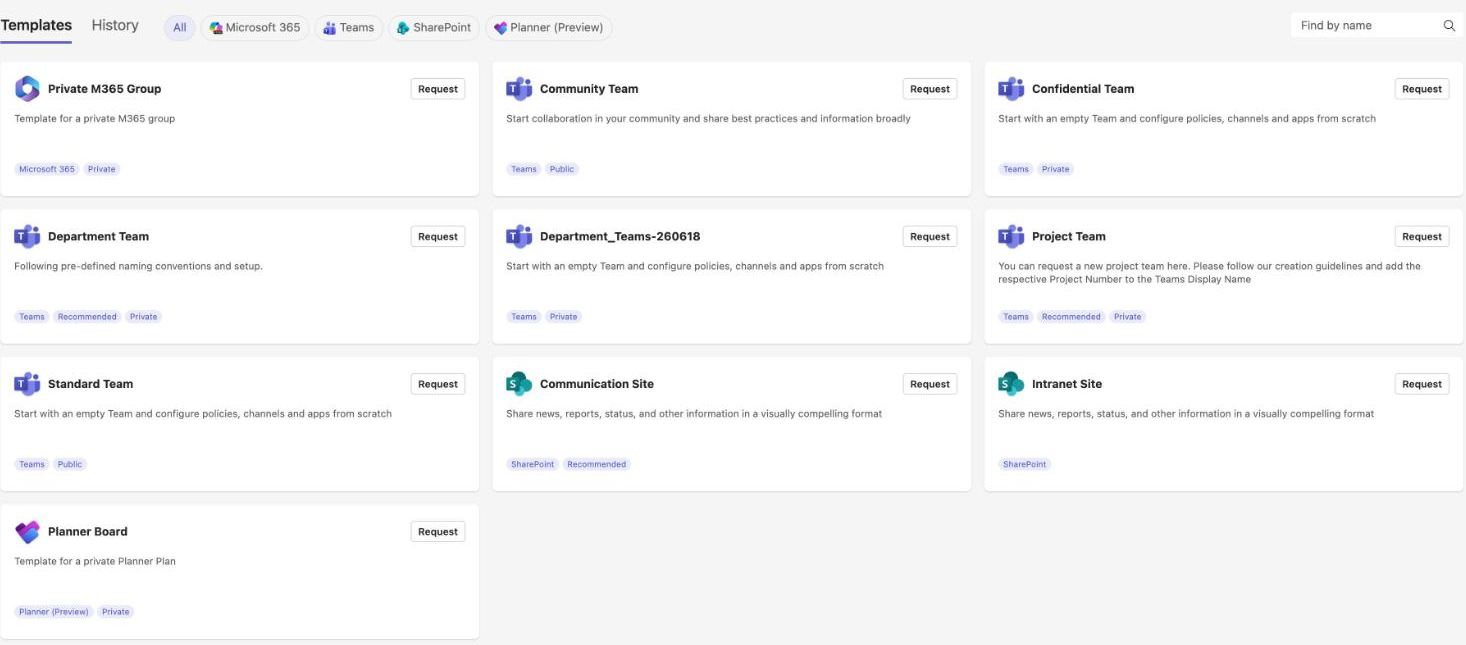Click the search magnifier icon
This screenshot has width=1466, height=645.
pos(1449,26)
